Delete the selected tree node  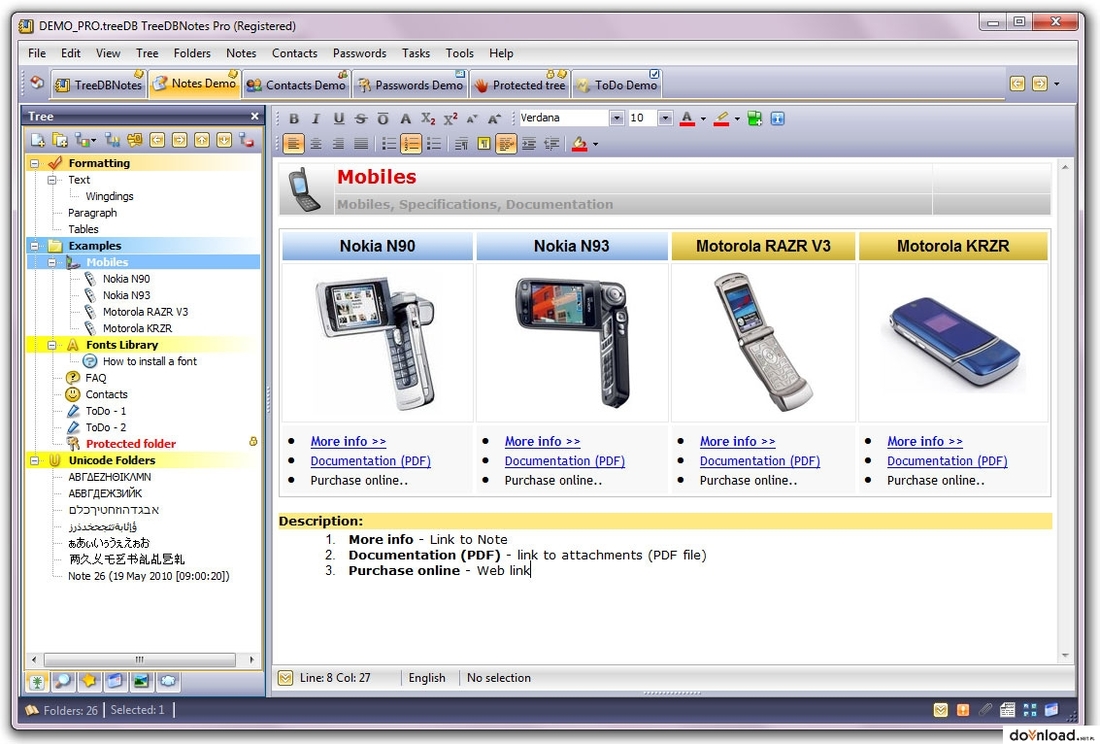247,140
